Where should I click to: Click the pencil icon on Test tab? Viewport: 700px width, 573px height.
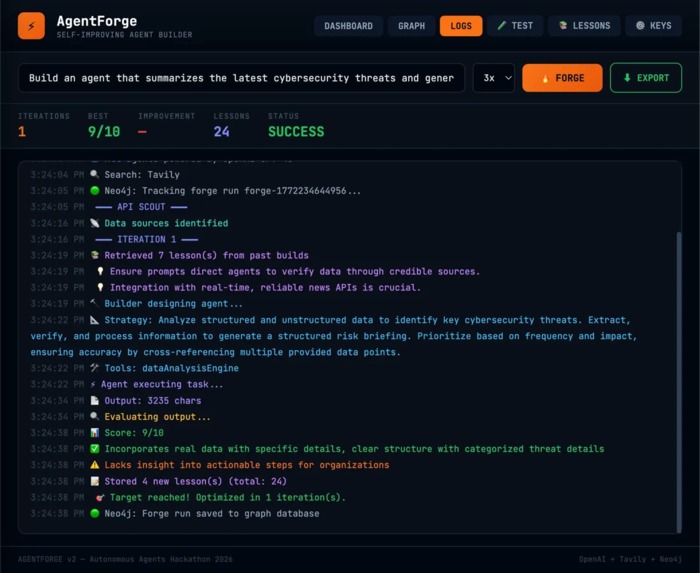502,25
